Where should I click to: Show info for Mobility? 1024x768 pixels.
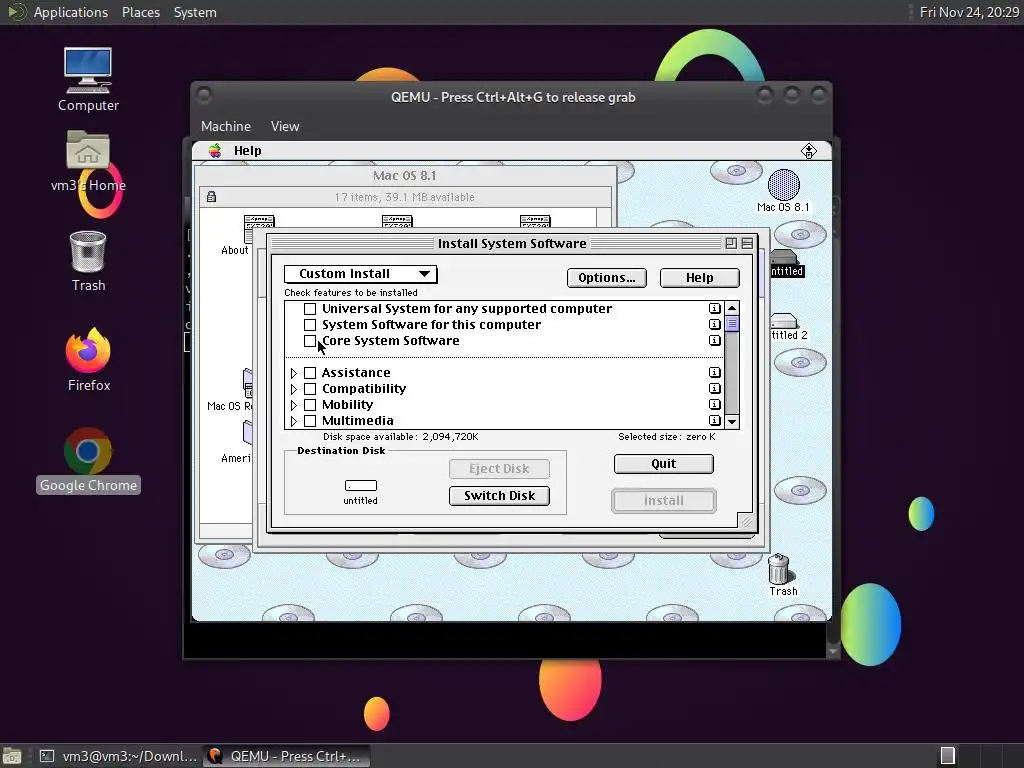(x=714, y=404)
